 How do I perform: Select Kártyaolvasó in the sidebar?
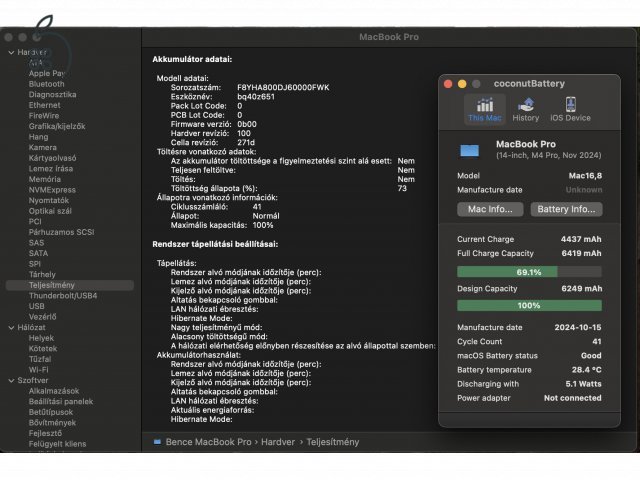coord(52,158)
